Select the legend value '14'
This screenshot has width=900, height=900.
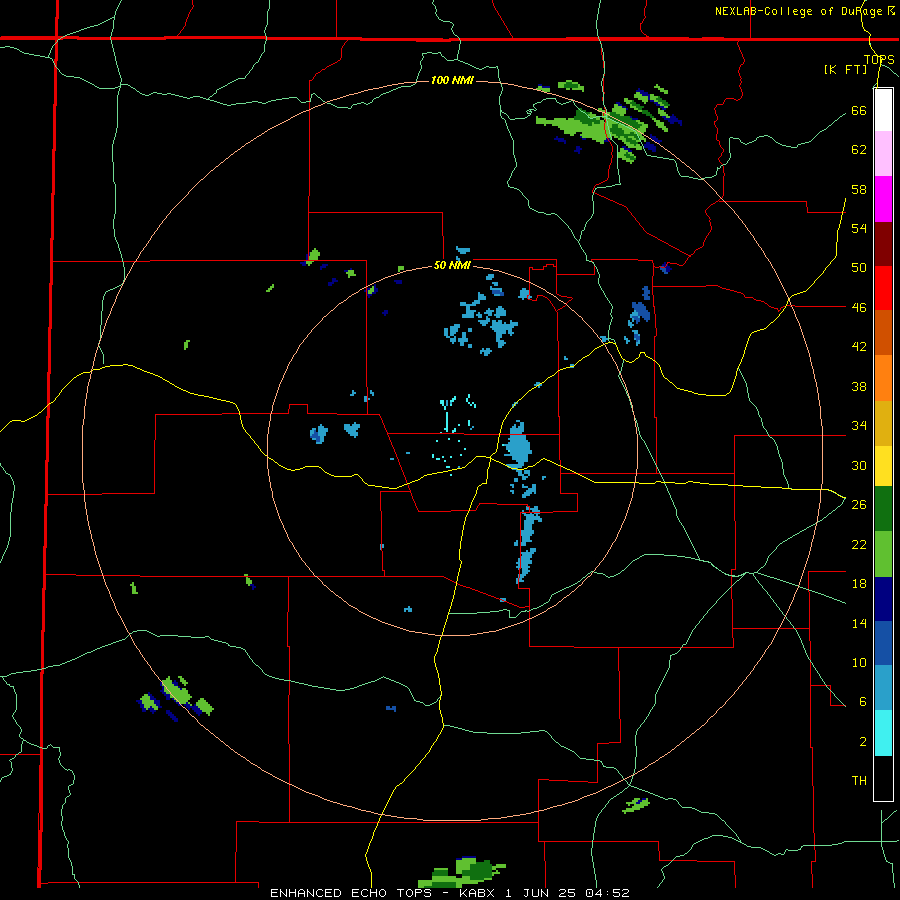[x=859, y=623]
